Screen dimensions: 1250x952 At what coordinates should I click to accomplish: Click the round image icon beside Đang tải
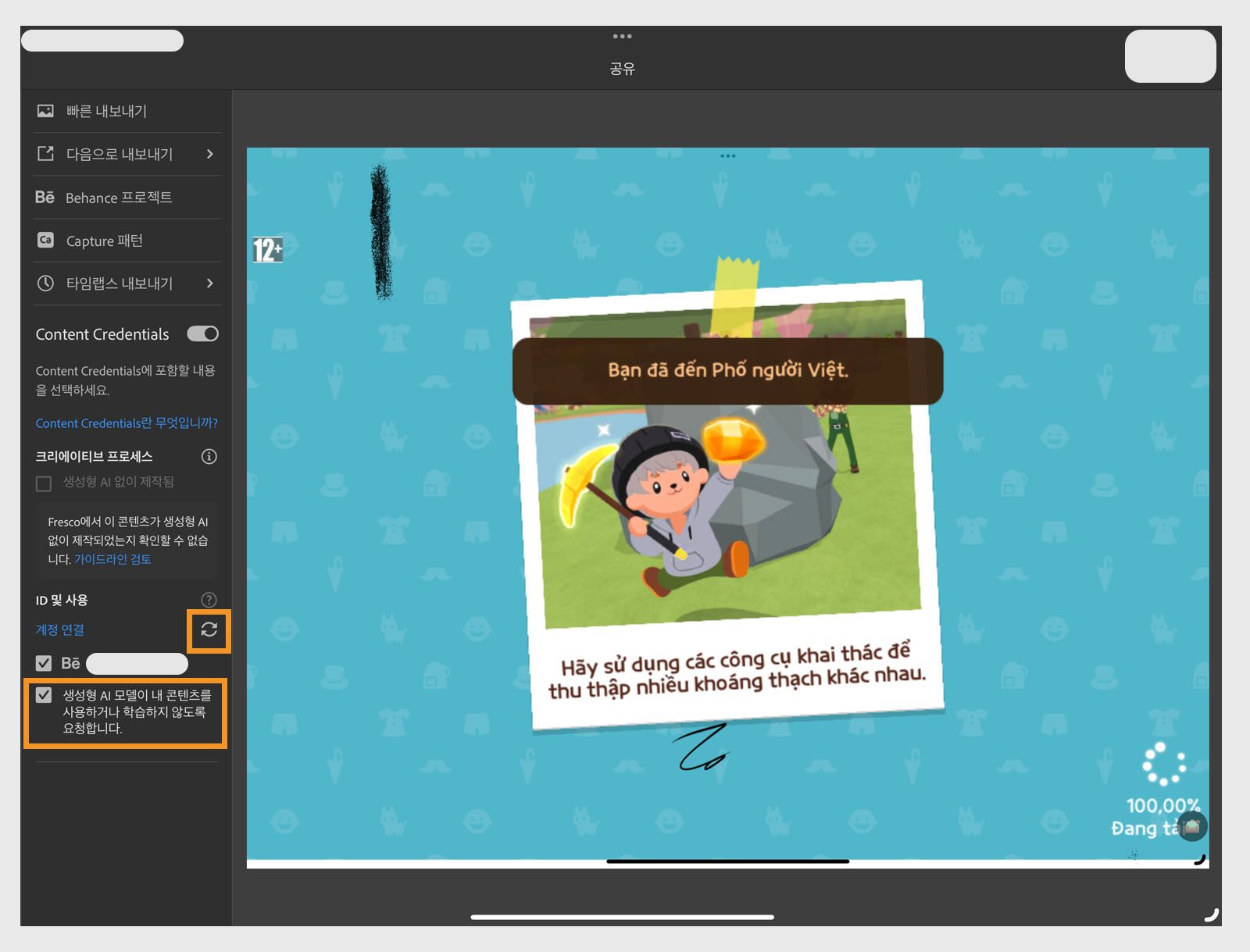click(x=1192, y=825)
